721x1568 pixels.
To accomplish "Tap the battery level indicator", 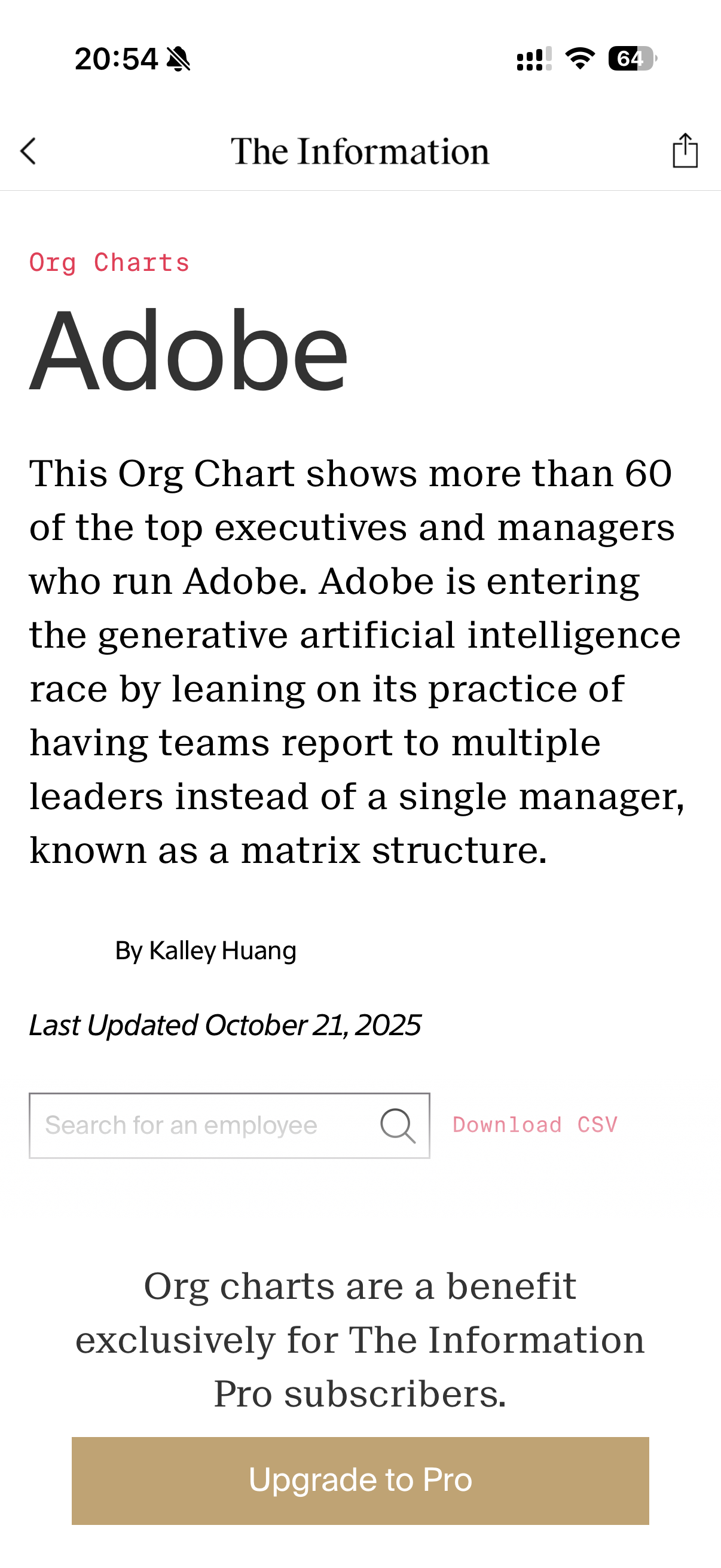I will point(631,59).
